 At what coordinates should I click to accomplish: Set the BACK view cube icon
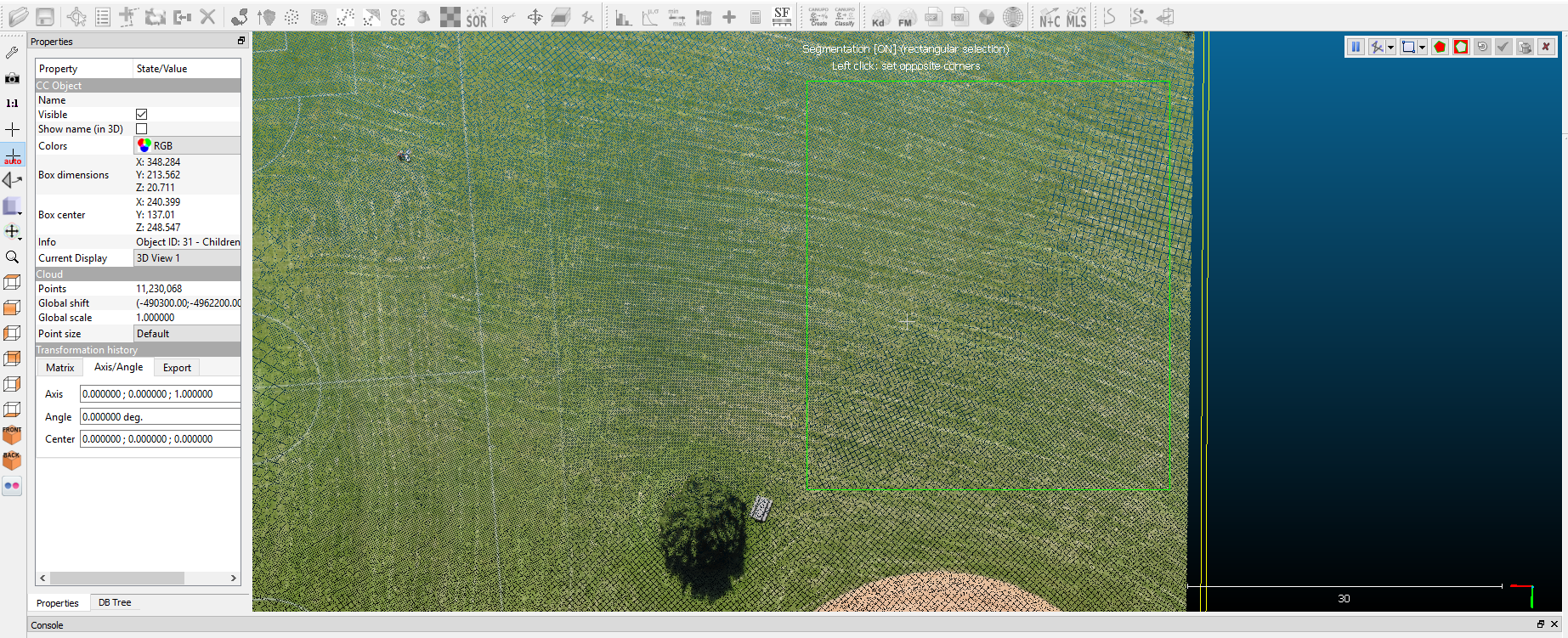coord(12,460)
